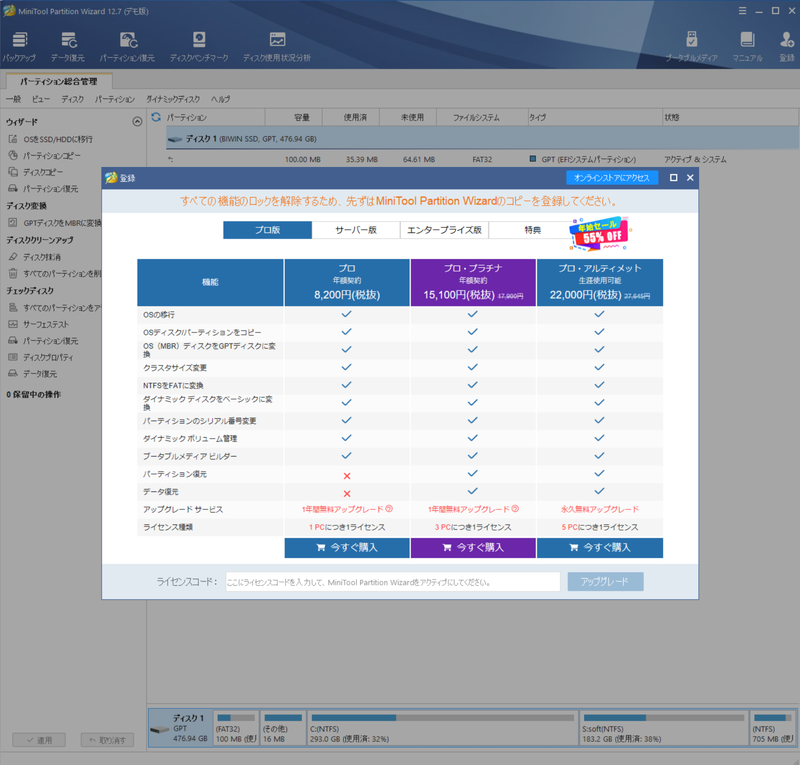This screenshot has width=800, height=765.
Task: Open the パーティション menu in the menu bar
Action: coord(115,99)
